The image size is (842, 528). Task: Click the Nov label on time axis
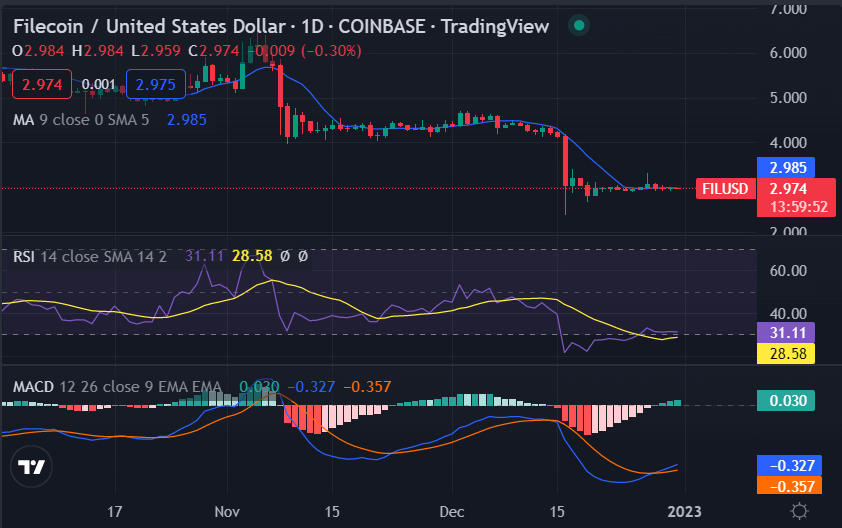tap(227, 511)
